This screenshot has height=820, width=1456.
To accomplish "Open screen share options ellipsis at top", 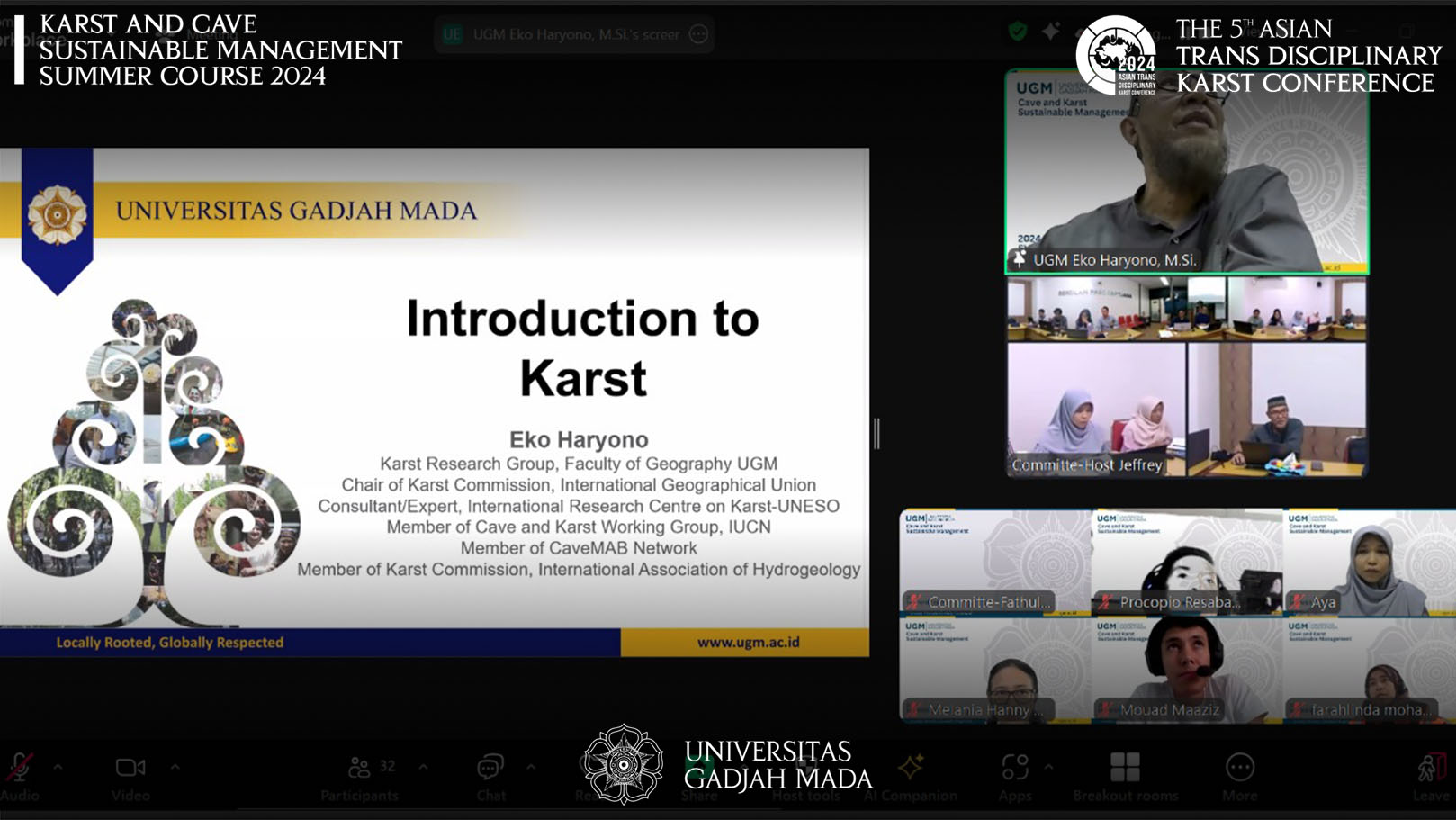I will (x=698, y=34).
